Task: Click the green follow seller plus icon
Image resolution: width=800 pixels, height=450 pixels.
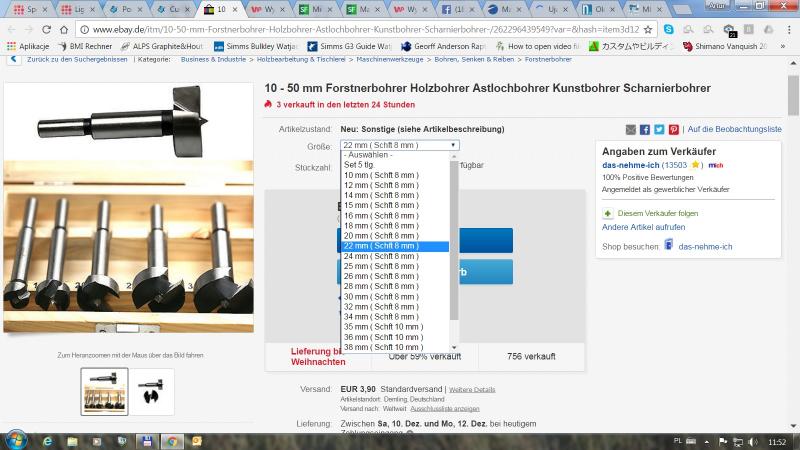Action: point(608,213)
